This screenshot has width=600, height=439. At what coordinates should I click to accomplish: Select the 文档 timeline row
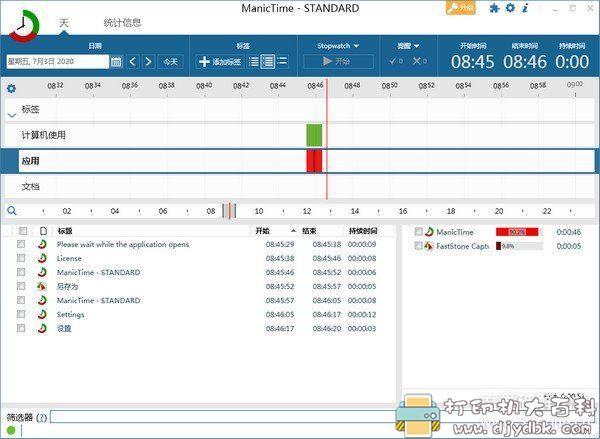299,187
